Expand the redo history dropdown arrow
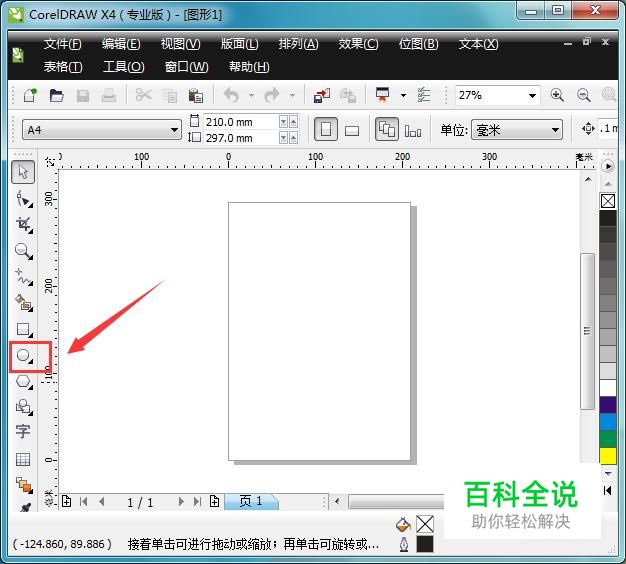The width and height of the screenshot is (626, 564). [292, 95]
